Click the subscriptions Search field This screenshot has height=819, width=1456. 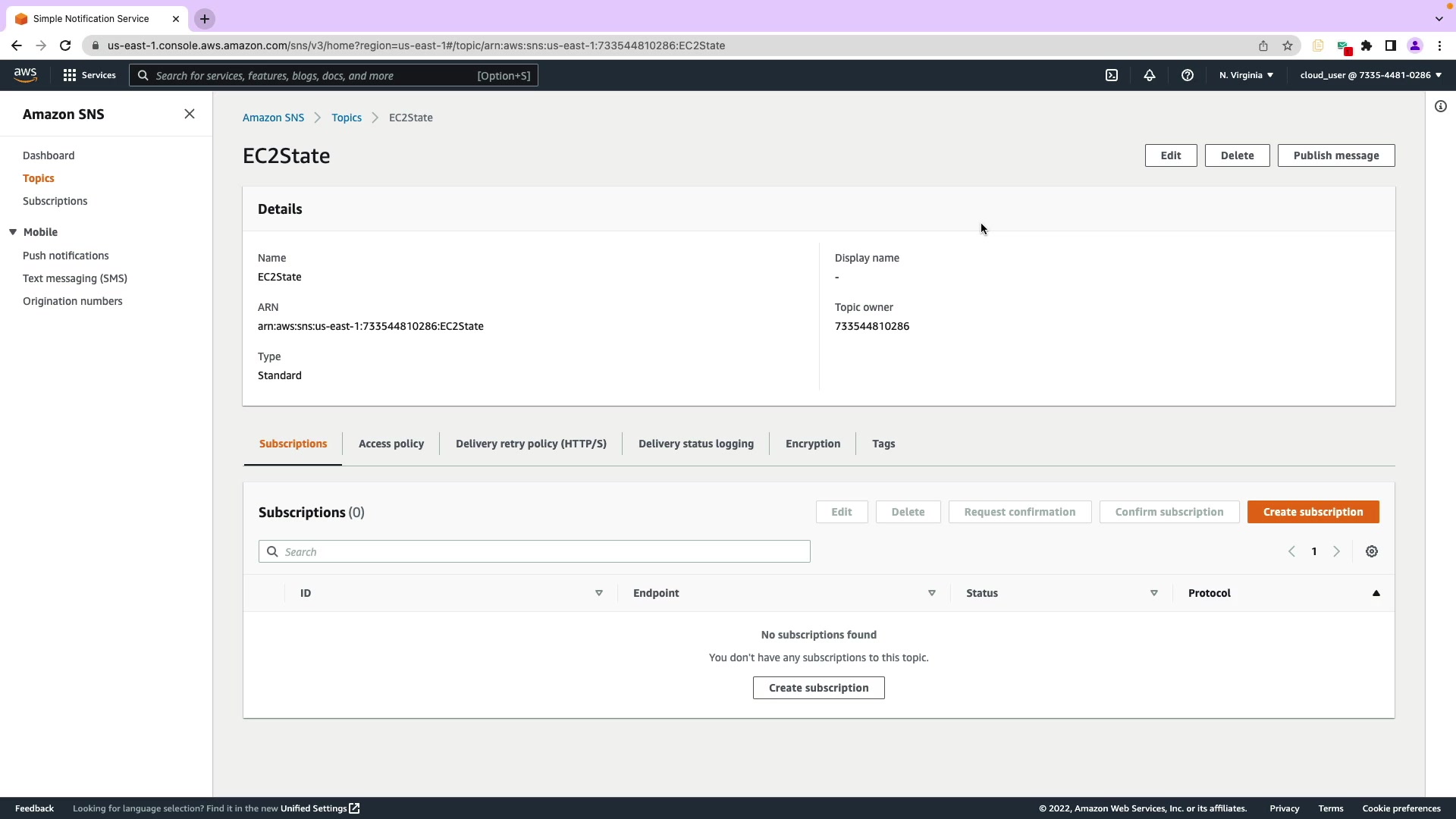click(x=535, y=551)
